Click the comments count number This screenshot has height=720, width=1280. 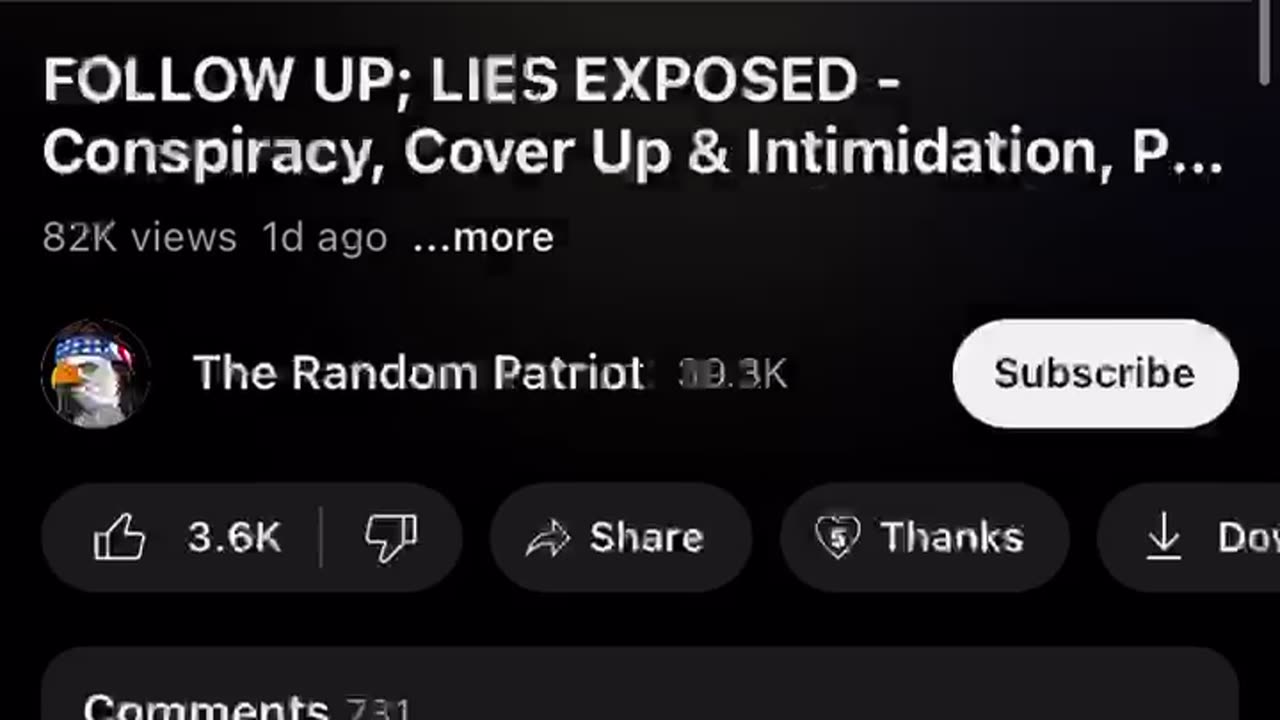tap(378, 709)
